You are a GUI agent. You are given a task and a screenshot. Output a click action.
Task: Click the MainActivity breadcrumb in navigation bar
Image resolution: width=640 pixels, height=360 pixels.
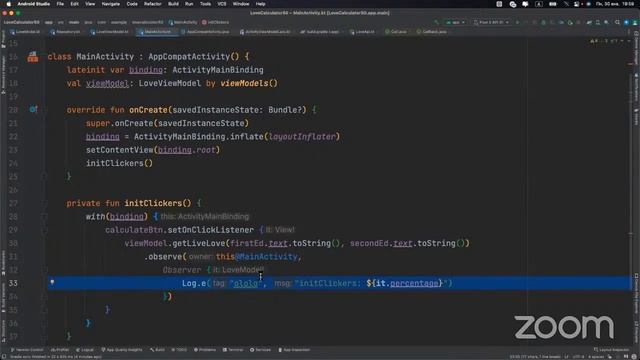[183, 22]
